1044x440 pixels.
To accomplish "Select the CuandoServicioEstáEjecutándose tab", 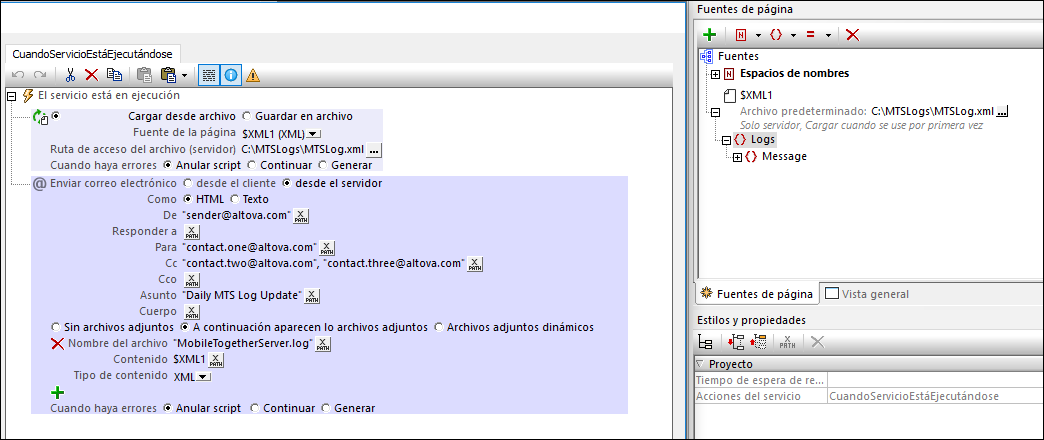I will coord(92,53).
